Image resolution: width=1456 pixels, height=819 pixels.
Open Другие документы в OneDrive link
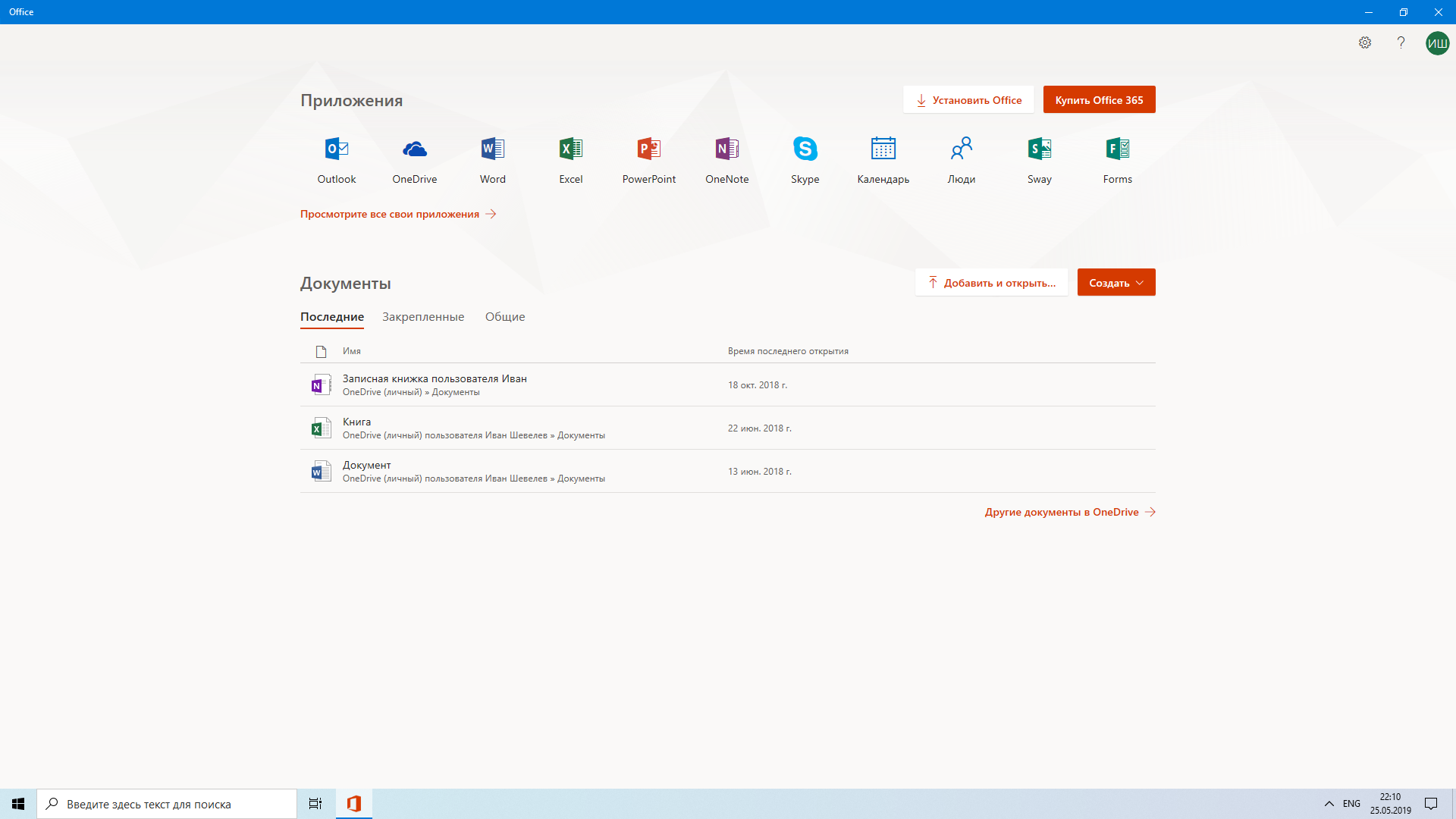[x=1070, y=513]
